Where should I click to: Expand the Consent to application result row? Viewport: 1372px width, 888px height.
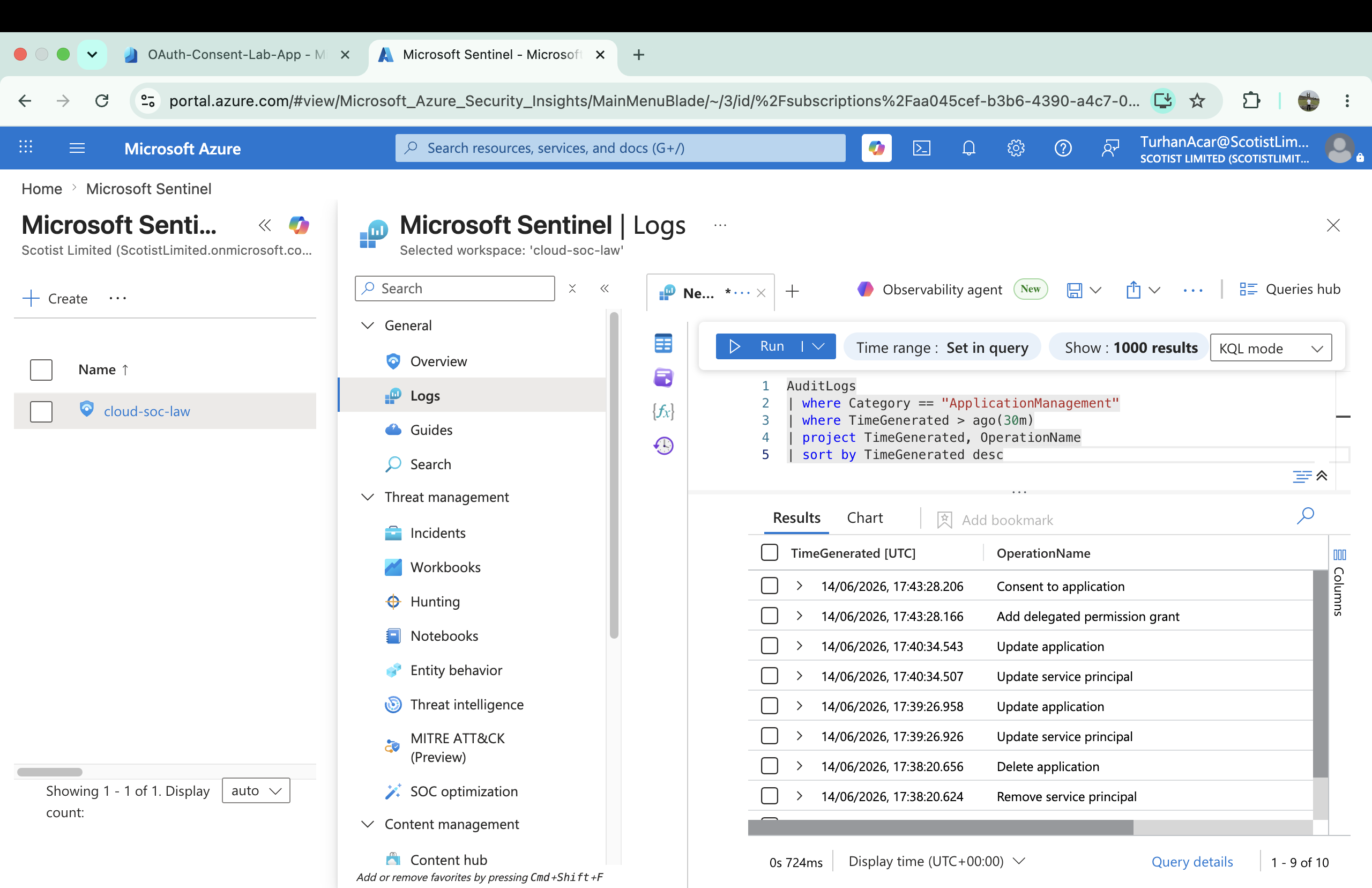(799, 586)
